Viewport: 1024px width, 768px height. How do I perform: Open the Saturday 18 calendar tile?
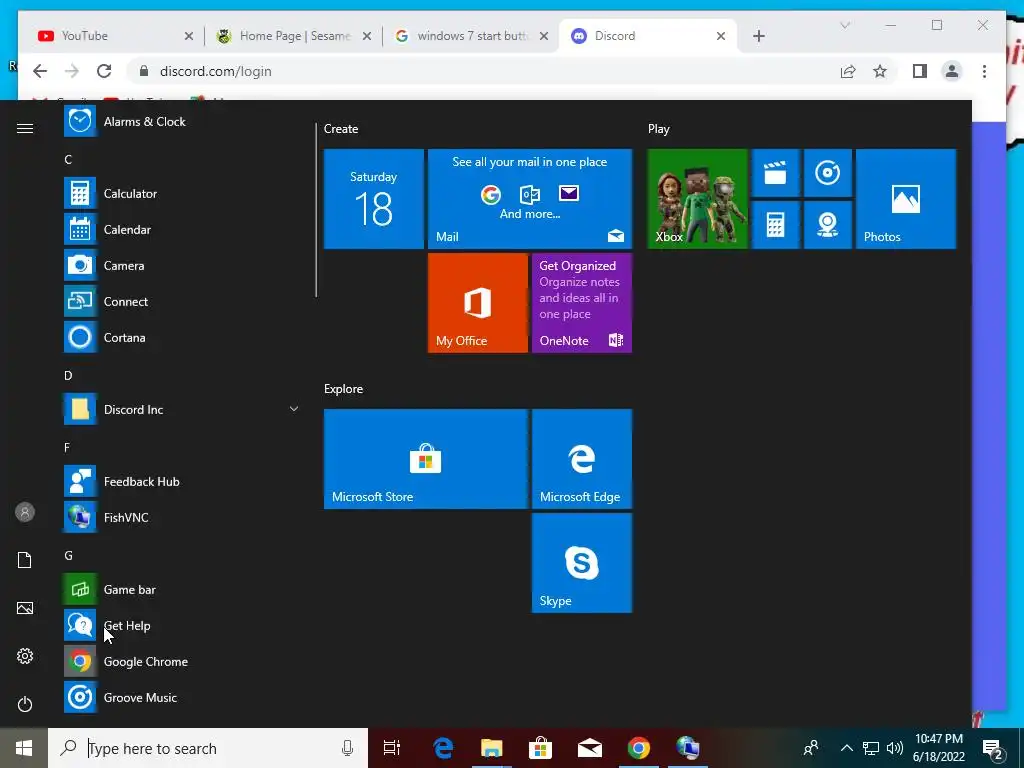[374, 199]
